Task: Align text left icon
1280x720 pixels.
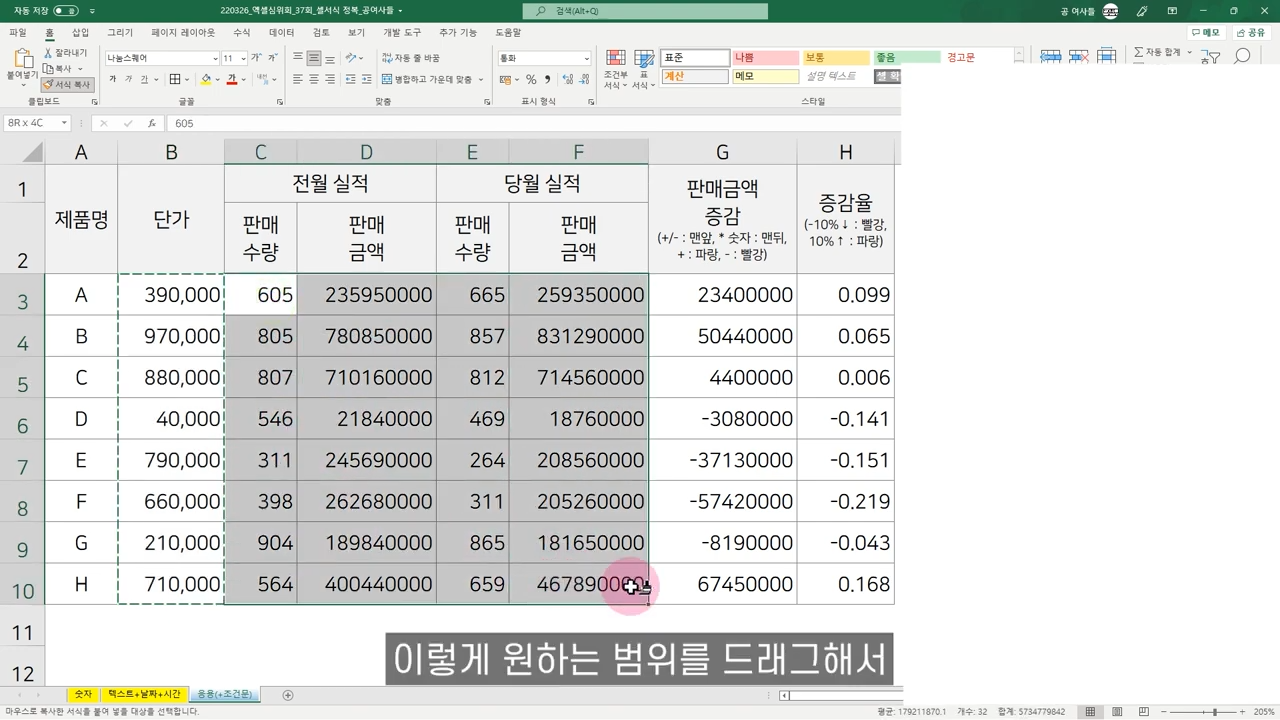Action: click(x=298, y=79)
